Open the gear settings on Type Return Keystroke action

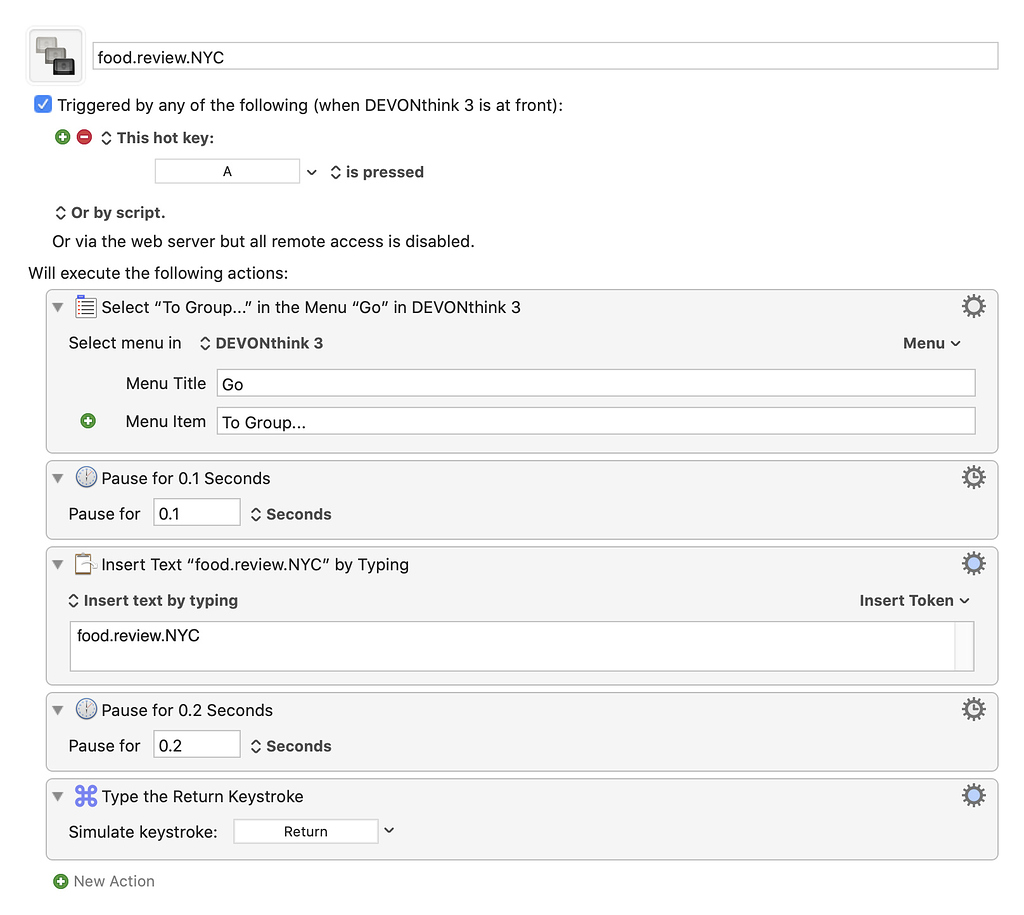pos(973,795)
